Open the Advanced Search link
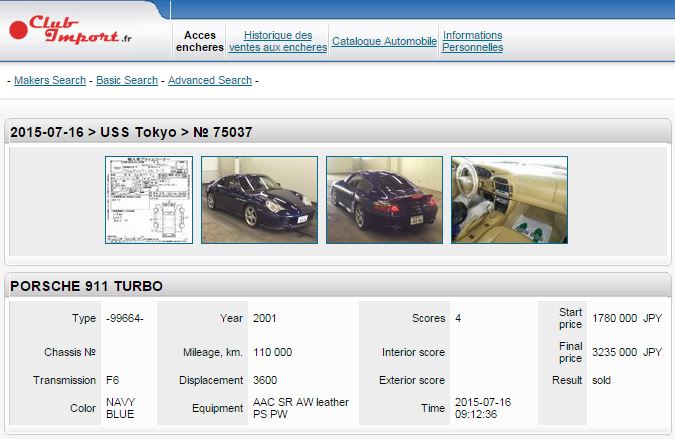 (x=210, y=80)
